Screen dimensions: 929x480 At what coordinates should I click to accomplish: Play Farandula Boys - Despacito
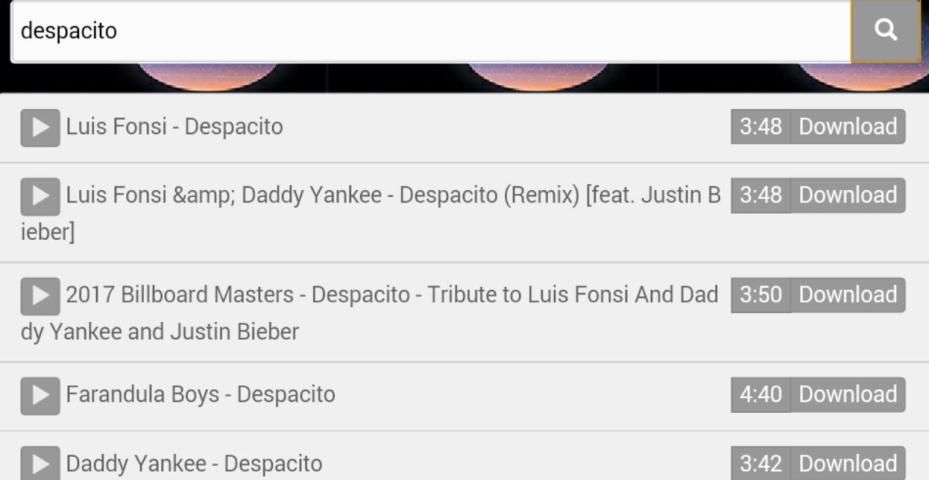tap(40, 395)
